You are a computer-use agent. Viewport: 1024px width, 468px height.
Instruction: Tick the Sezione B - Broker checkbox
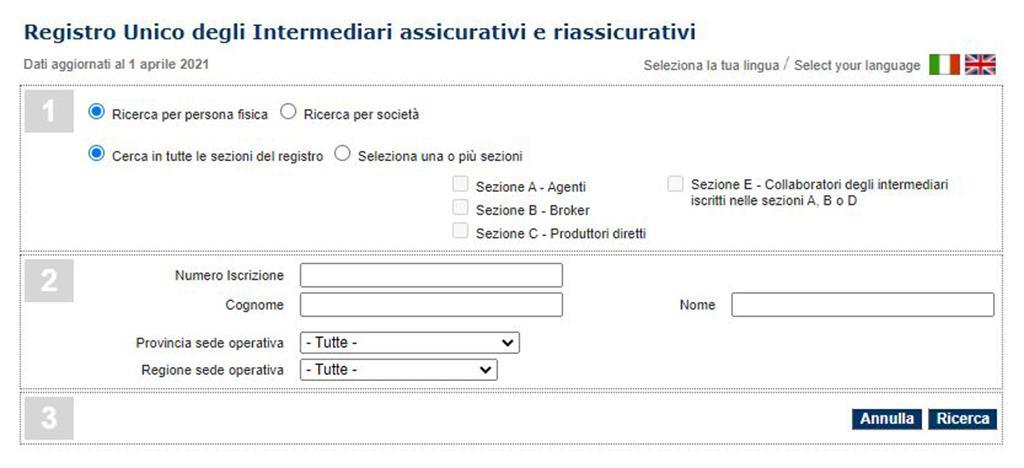coord(460,208)
